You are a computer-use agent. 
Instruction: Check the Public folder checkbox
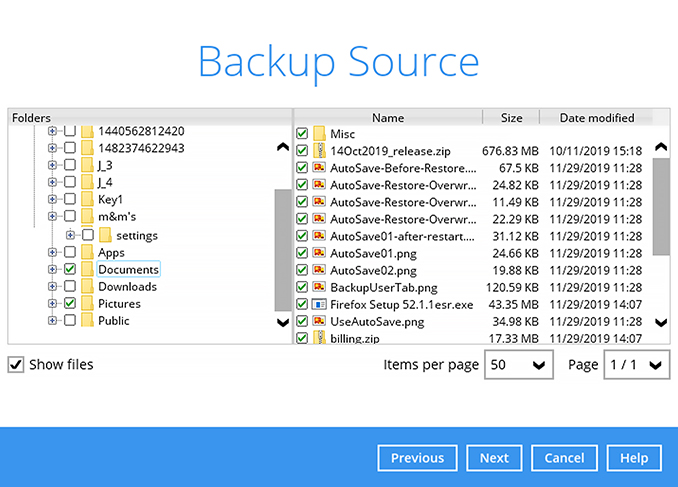[x=70, y=320]
